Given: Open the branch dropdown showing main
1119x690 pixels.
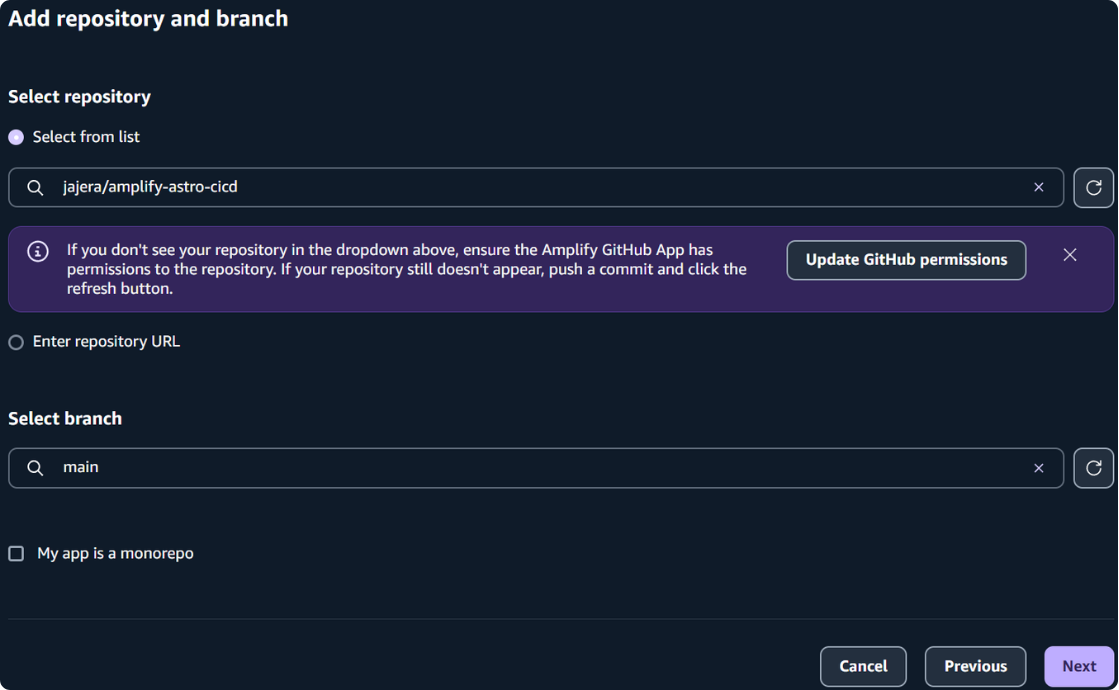Looking at the screenshot, I should point(536,468).
